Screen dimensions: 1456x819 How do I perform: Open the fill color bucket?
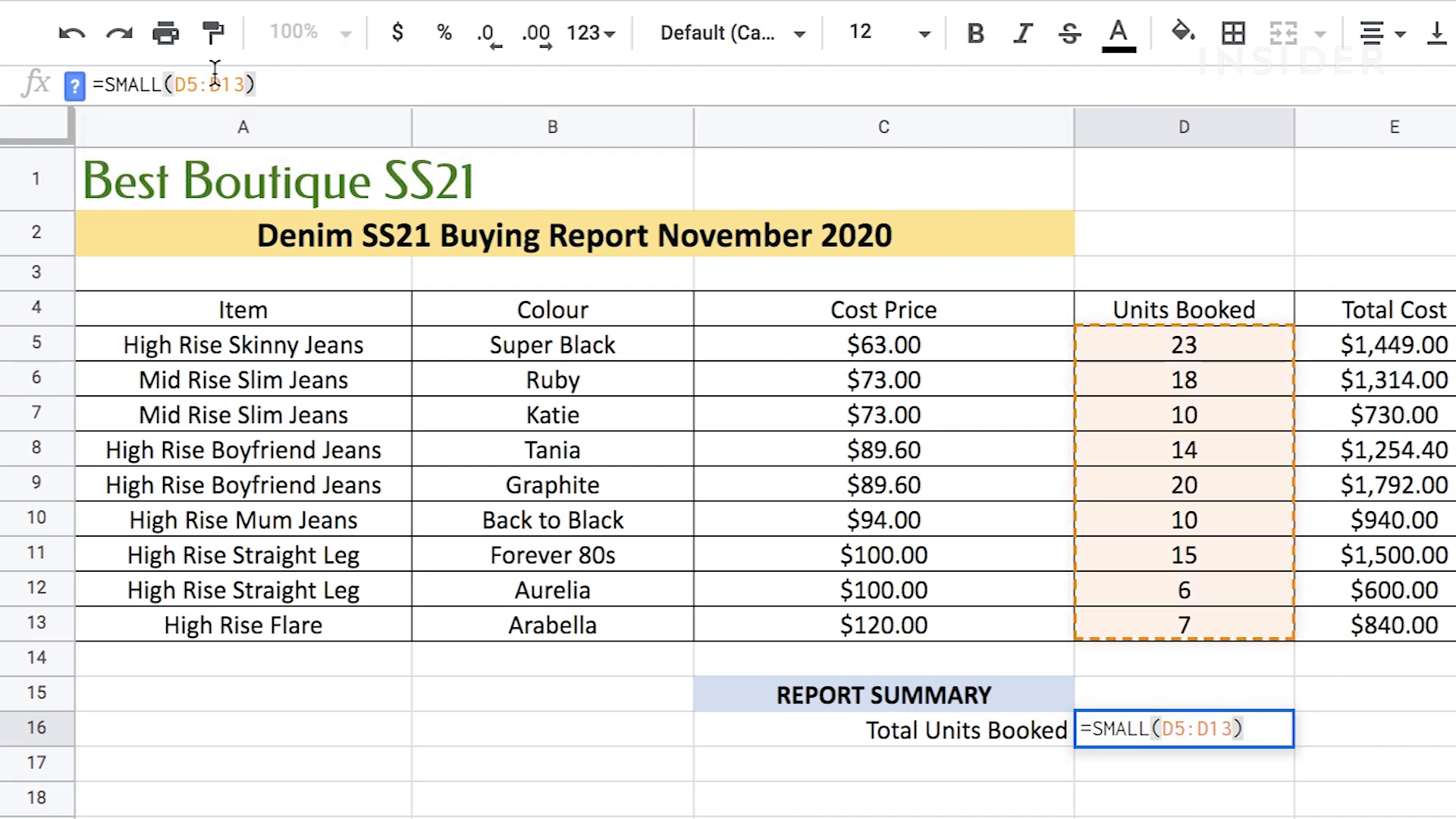[x=1182, y=33]
